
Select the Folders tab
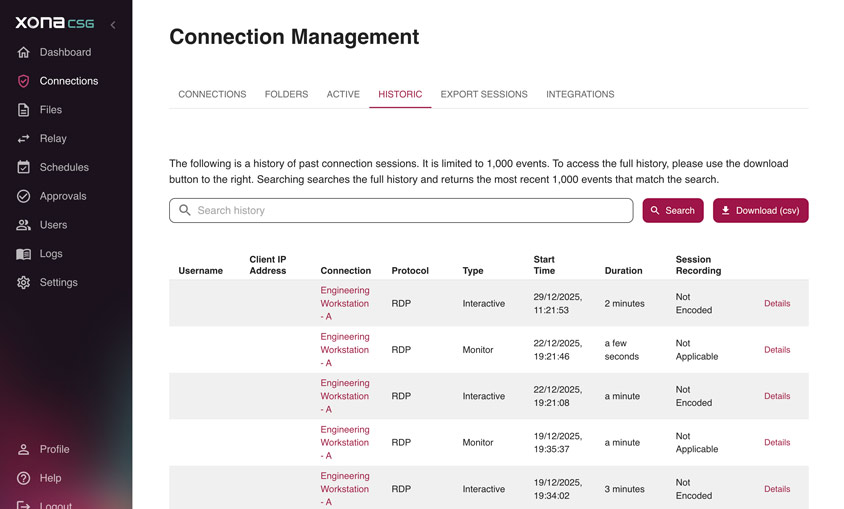point(286,94)
